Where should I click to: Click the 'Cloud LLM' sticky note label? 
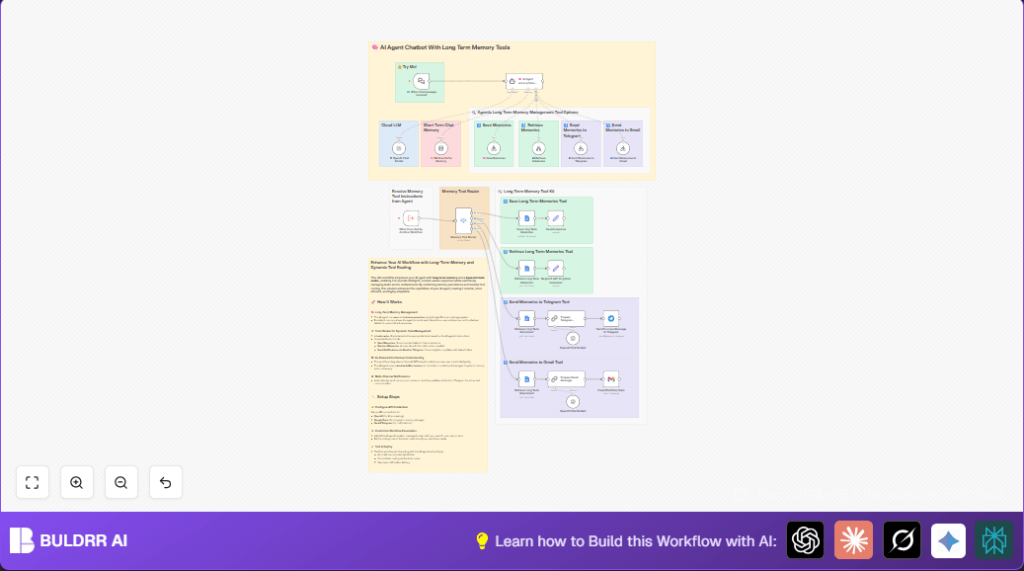click(391, 125)
